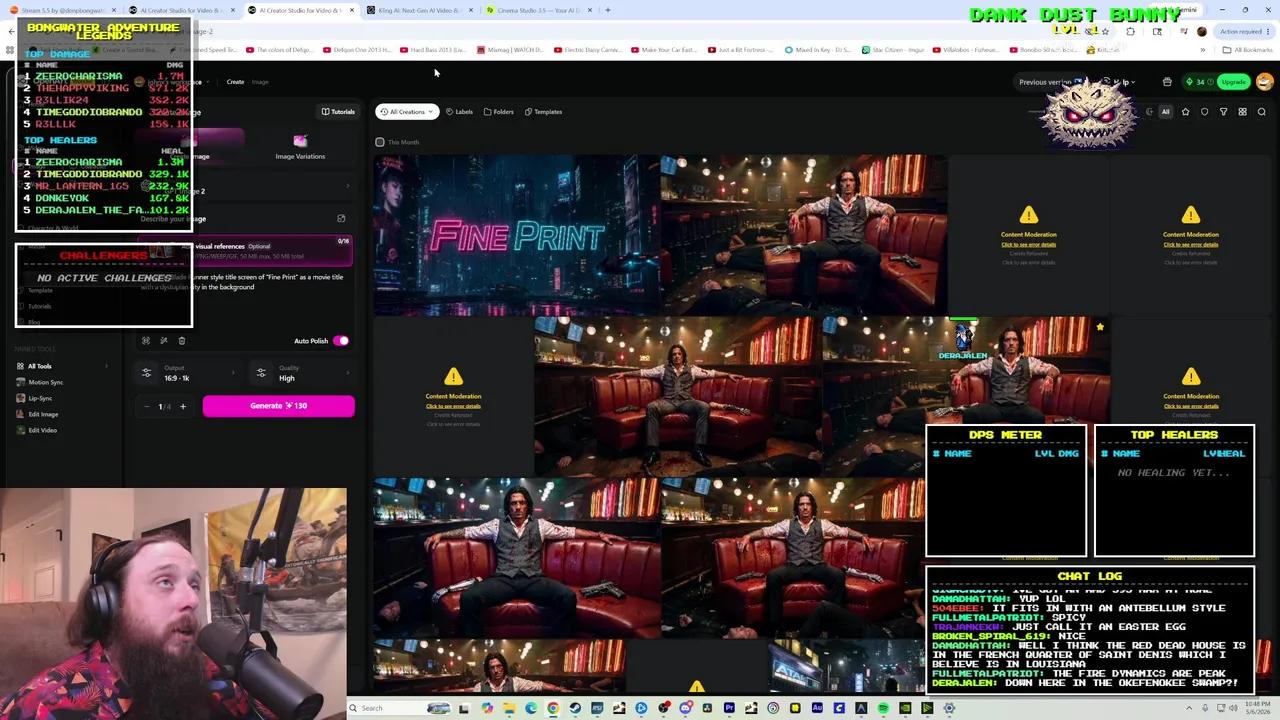Screen dimensions: 1280x720
Task: Open the gift box icon in the header
Action: pyautogui.click(x=1167, y=82)
